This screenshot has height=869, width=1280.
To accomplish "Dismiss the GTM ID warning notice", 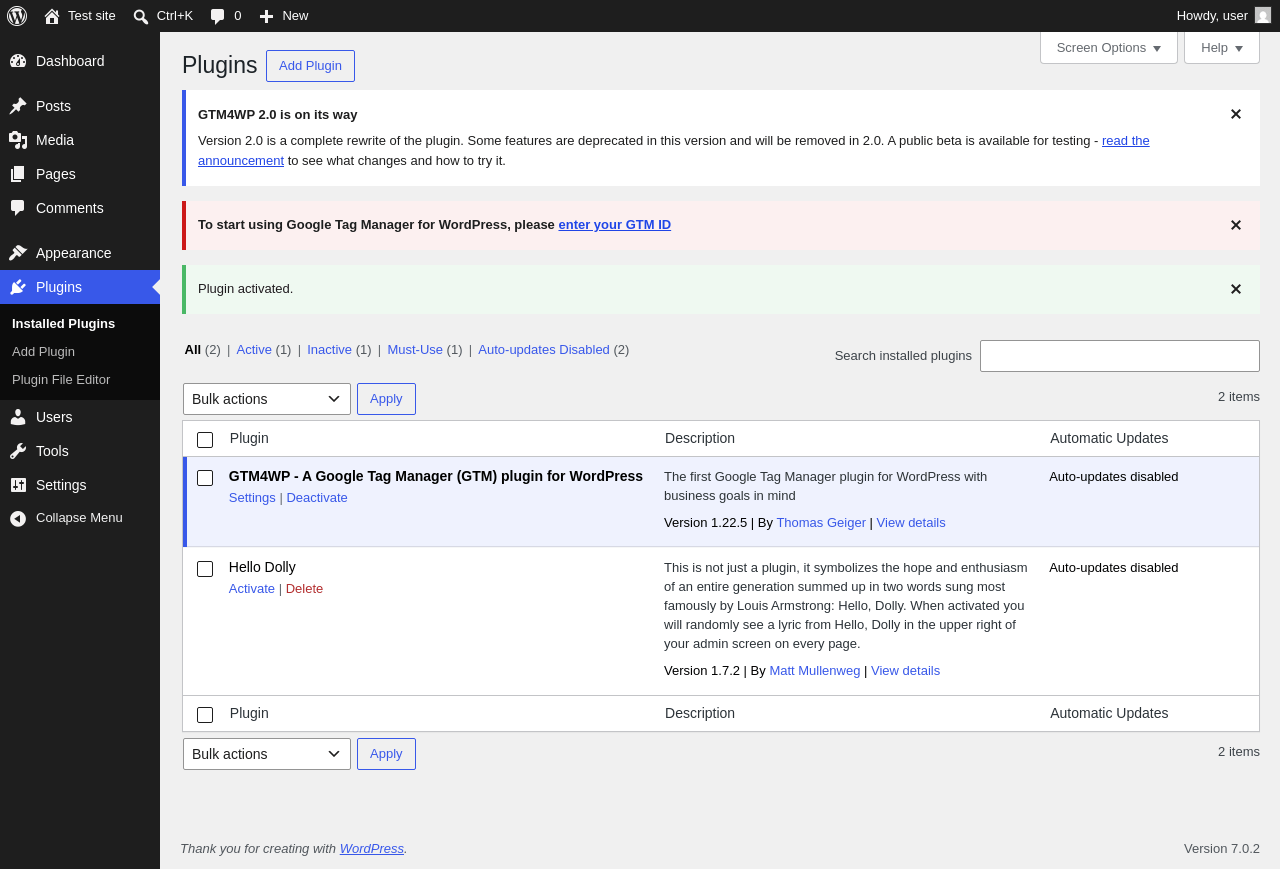I will (1236, 225).
